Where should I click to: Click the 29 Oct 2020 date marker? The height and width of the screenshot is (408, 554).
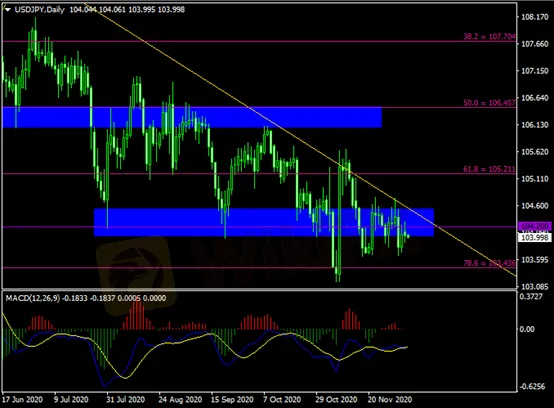(336, 400)
